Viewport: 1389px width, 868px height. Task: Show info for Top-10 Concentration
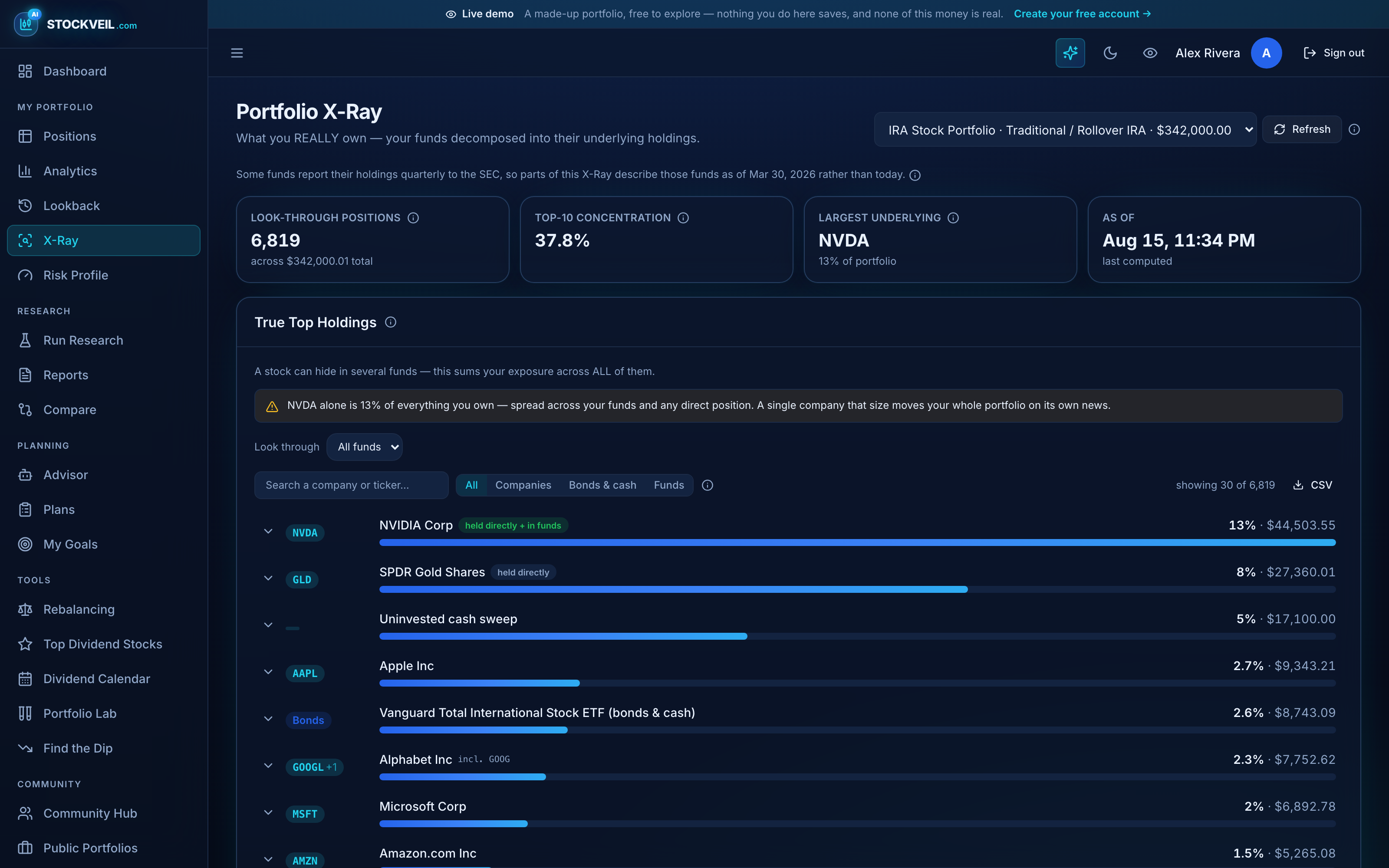pyautogui.click(x=683, y=217)
